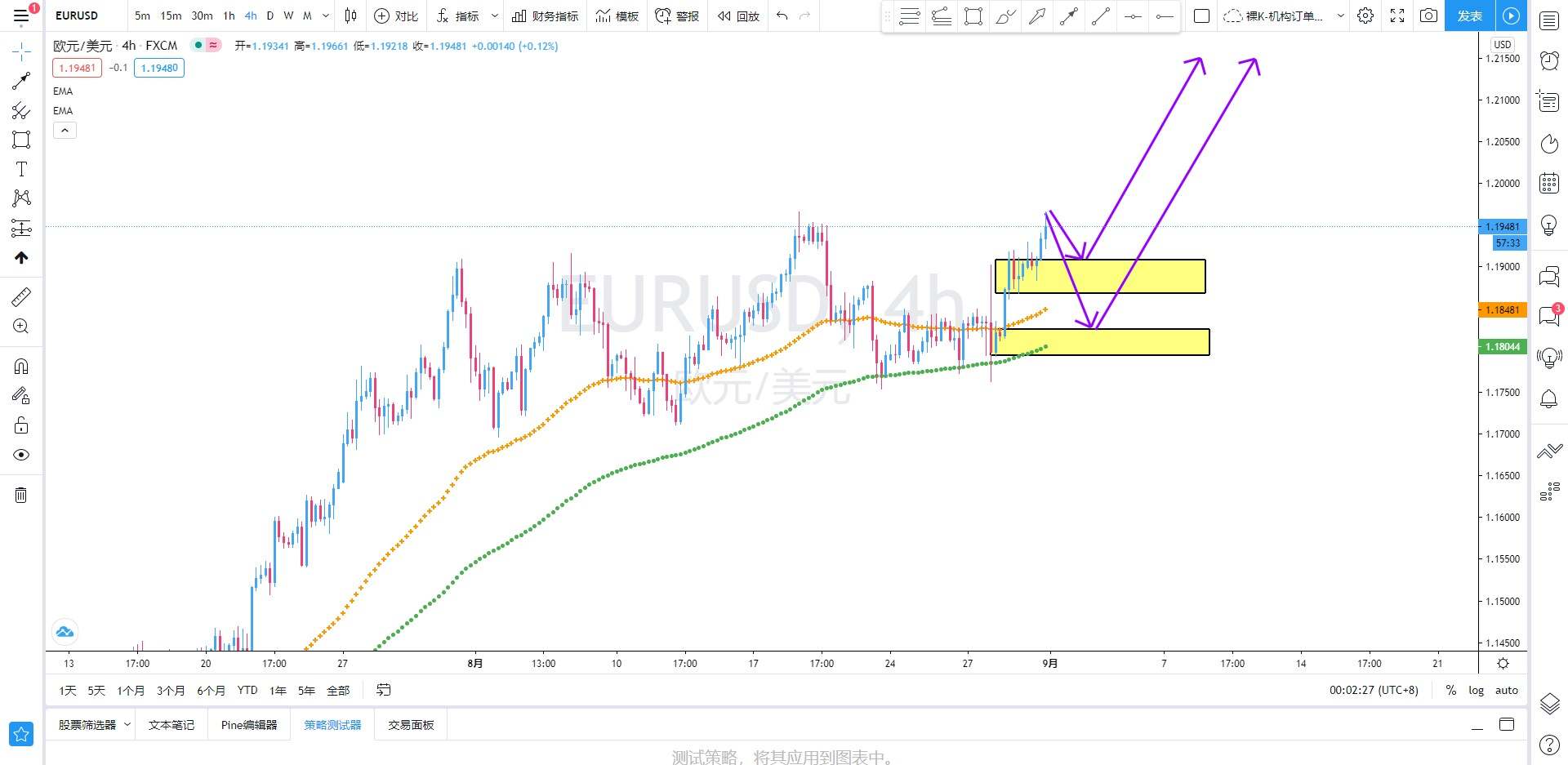The height and width of the screenshot is (765, 1568).
Task: Select the trend line drawing tool
Action: 21,81
